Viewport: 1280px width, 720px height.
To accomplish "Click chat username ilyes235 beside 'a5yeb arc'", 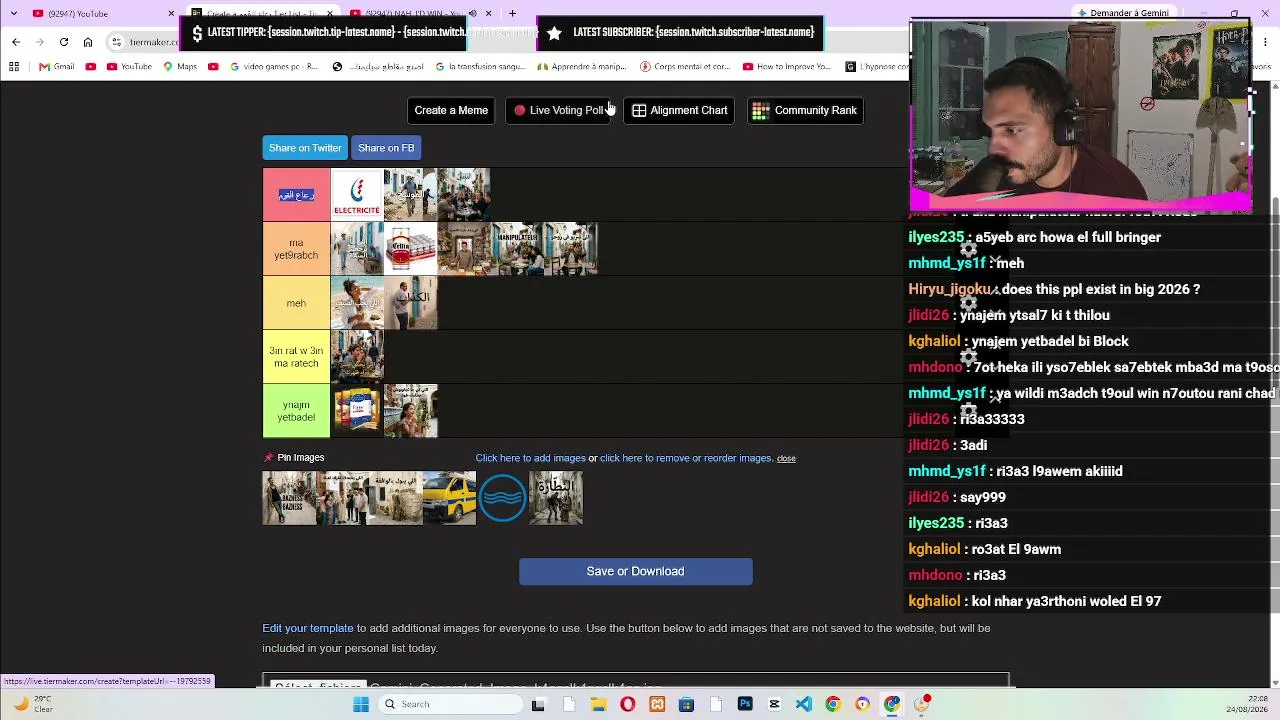I will [936, 237].
